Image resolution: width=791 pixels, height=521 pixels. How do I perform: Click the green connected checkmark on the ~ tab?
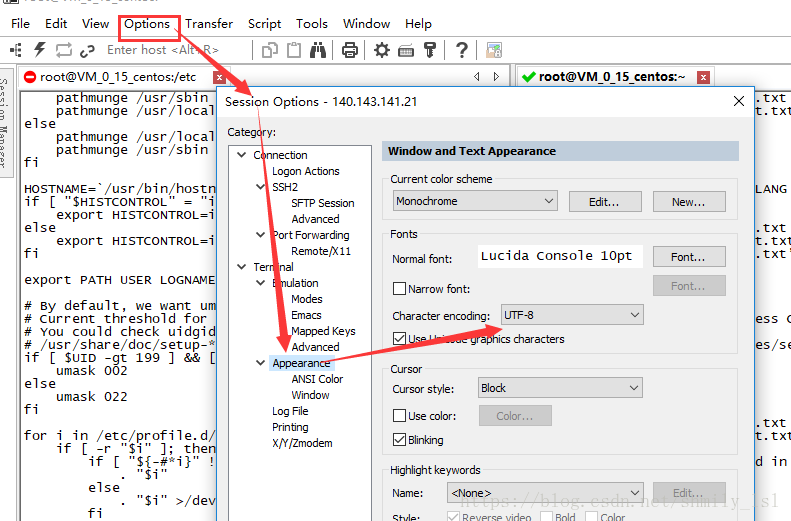(x=529, y=77)
